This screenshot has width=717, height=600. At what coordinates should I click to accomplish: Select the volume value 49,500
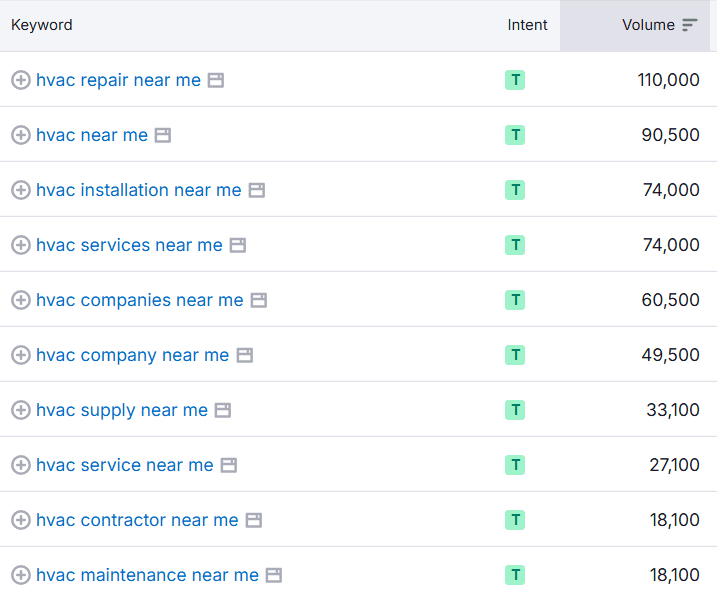click(670, 355)
